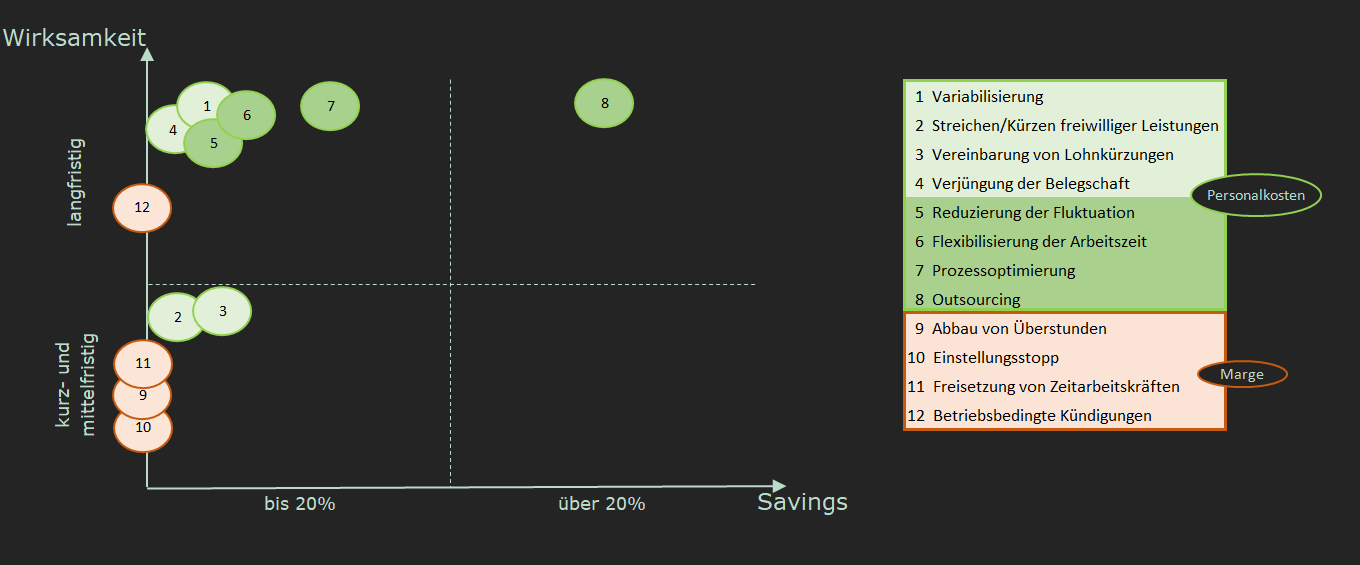Select bubble number 1 at top
1360x565 pixels.
[x=206, y=106]
